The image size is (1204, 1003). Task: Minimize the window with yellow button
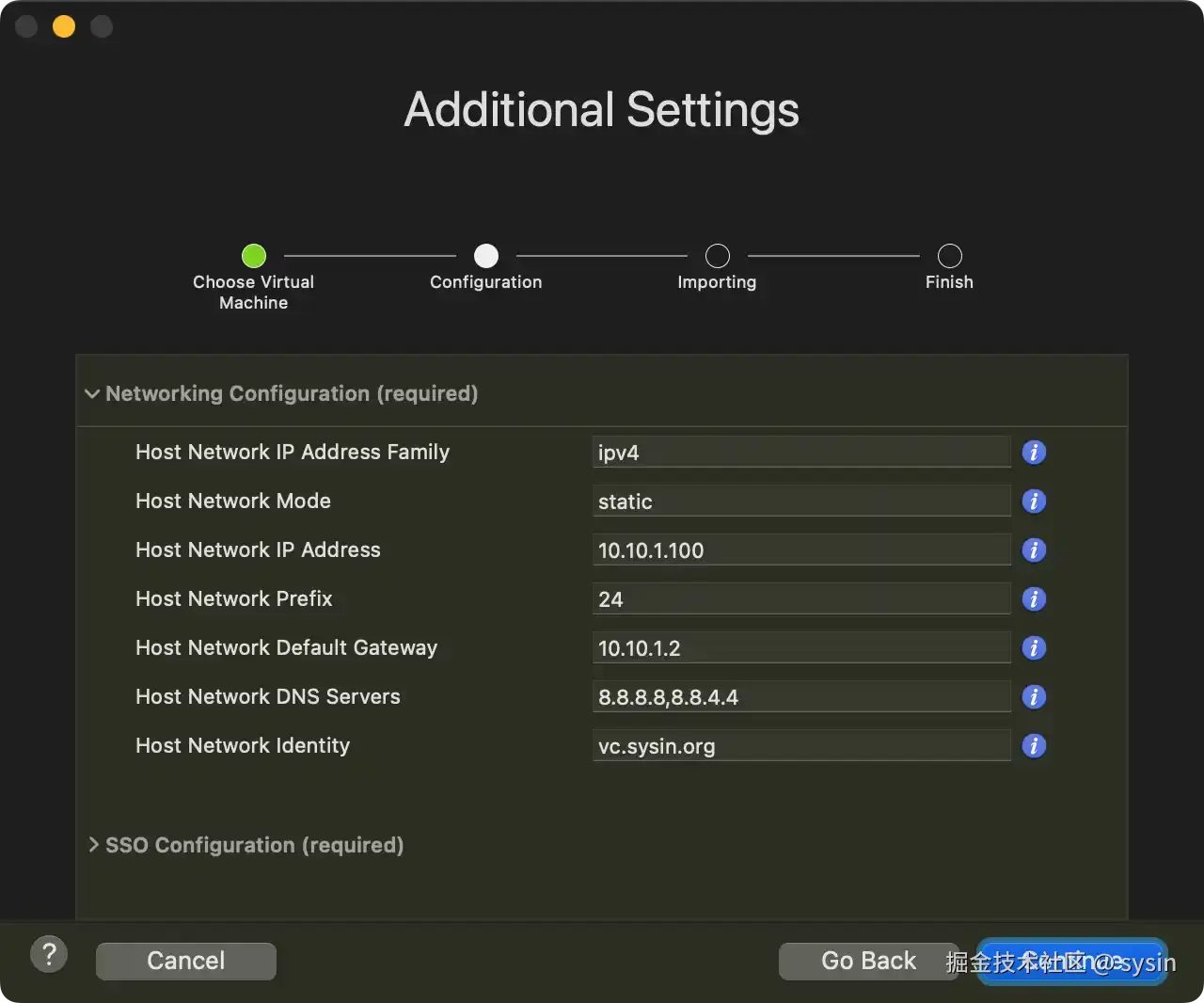click(x=64, y=26)
